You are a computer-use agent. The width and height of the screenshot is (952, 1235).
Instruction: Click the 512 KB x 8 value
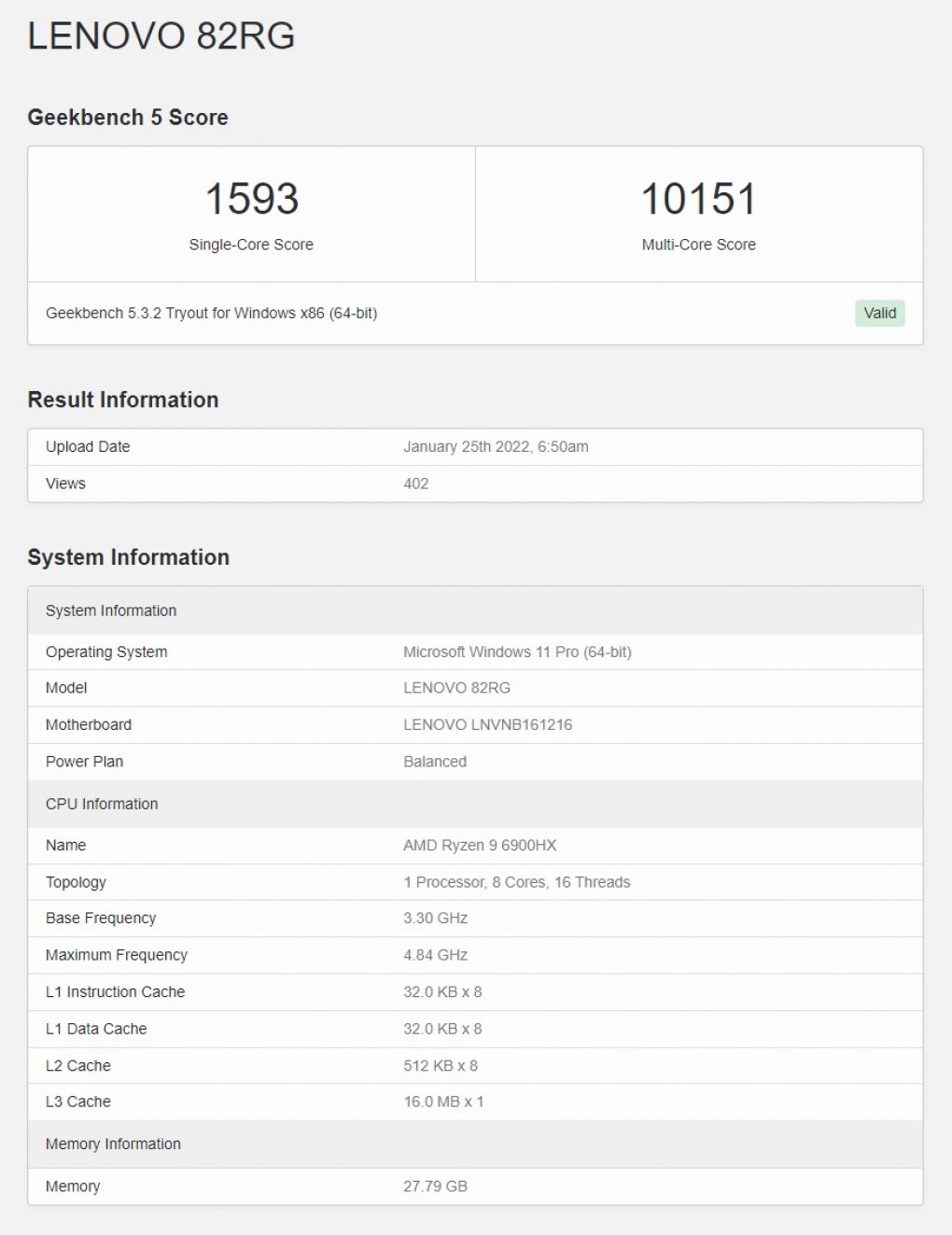441,1066
